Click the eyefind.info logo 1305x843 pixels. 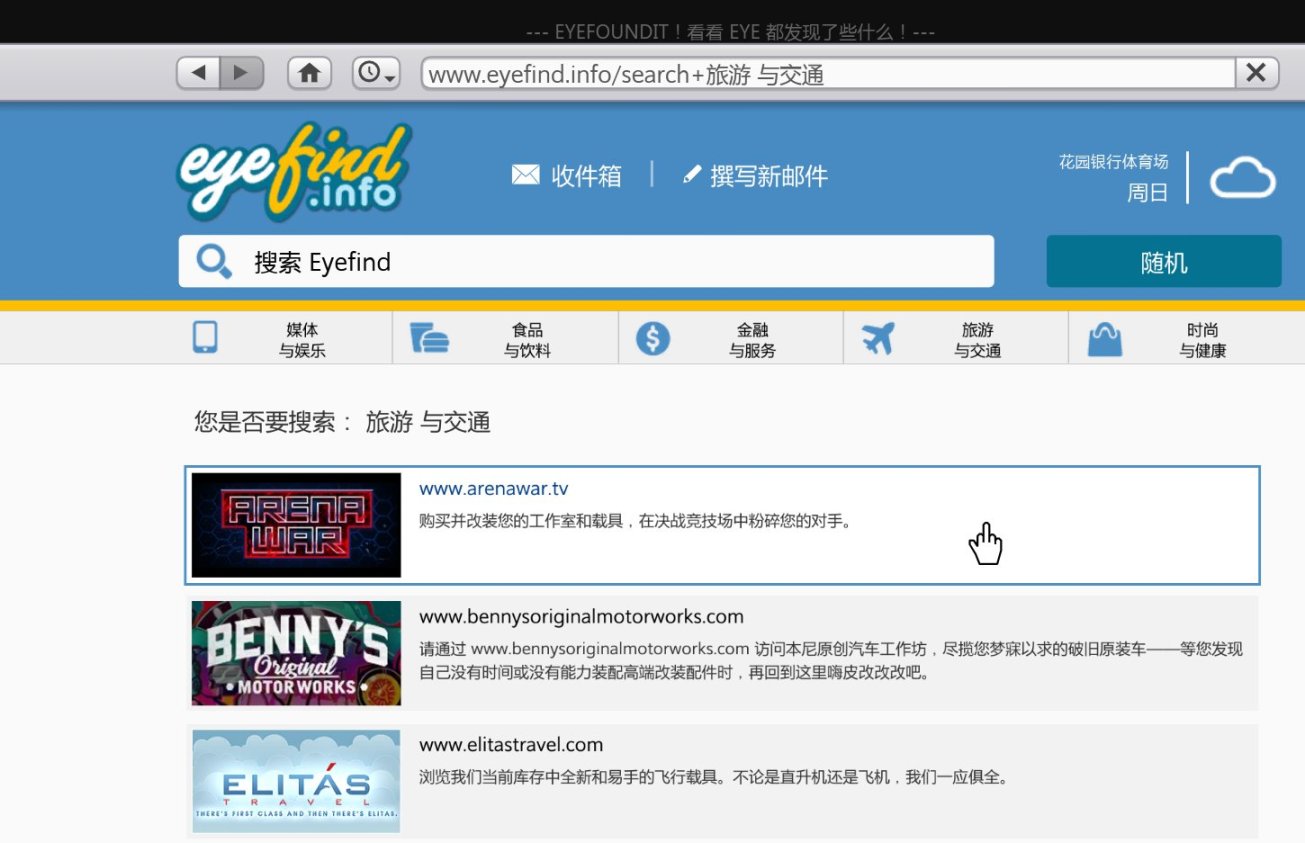[295, 171]
